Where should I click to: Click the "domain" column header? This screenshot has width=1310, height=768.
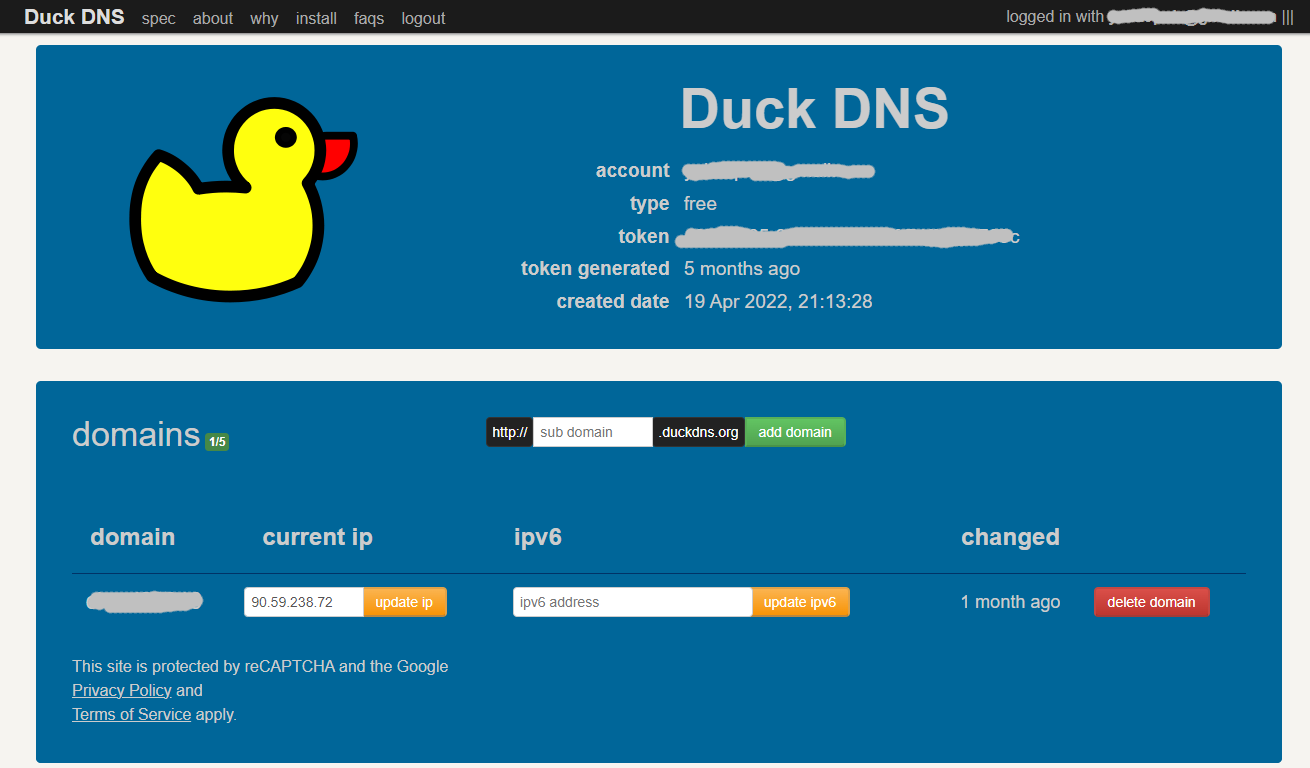coord(133,537)
